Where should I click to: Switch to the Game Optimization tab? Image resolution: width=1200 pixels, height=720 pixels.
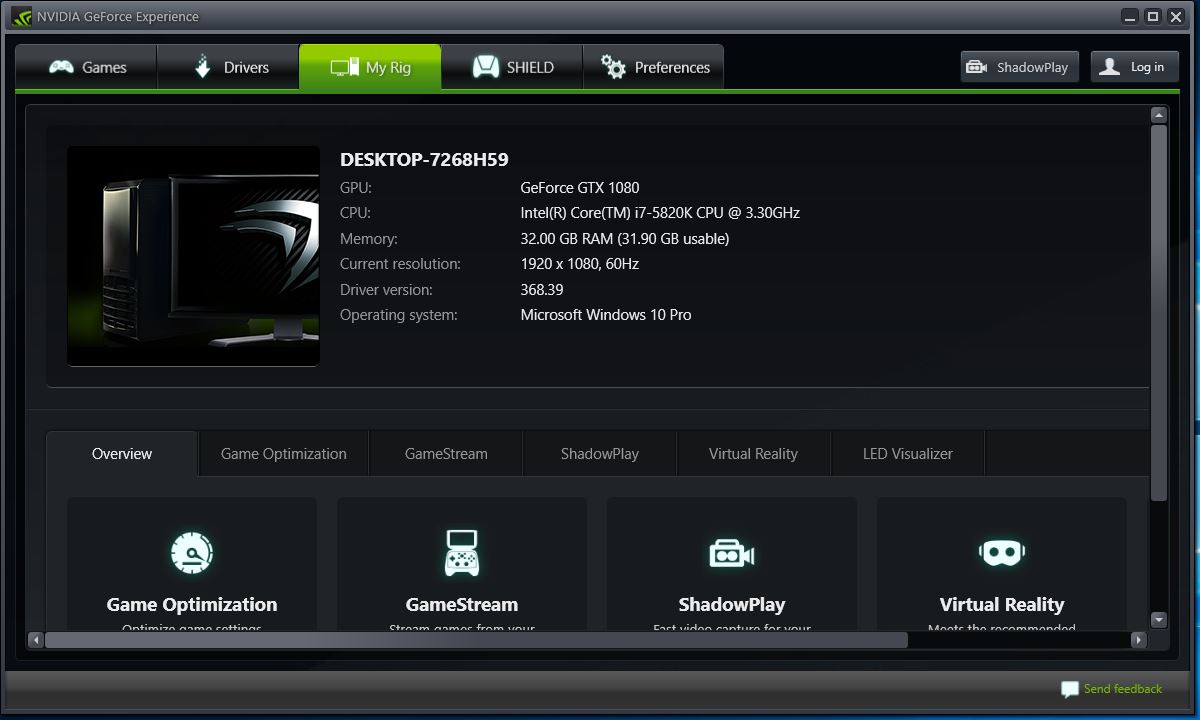(x=283, y=453)
